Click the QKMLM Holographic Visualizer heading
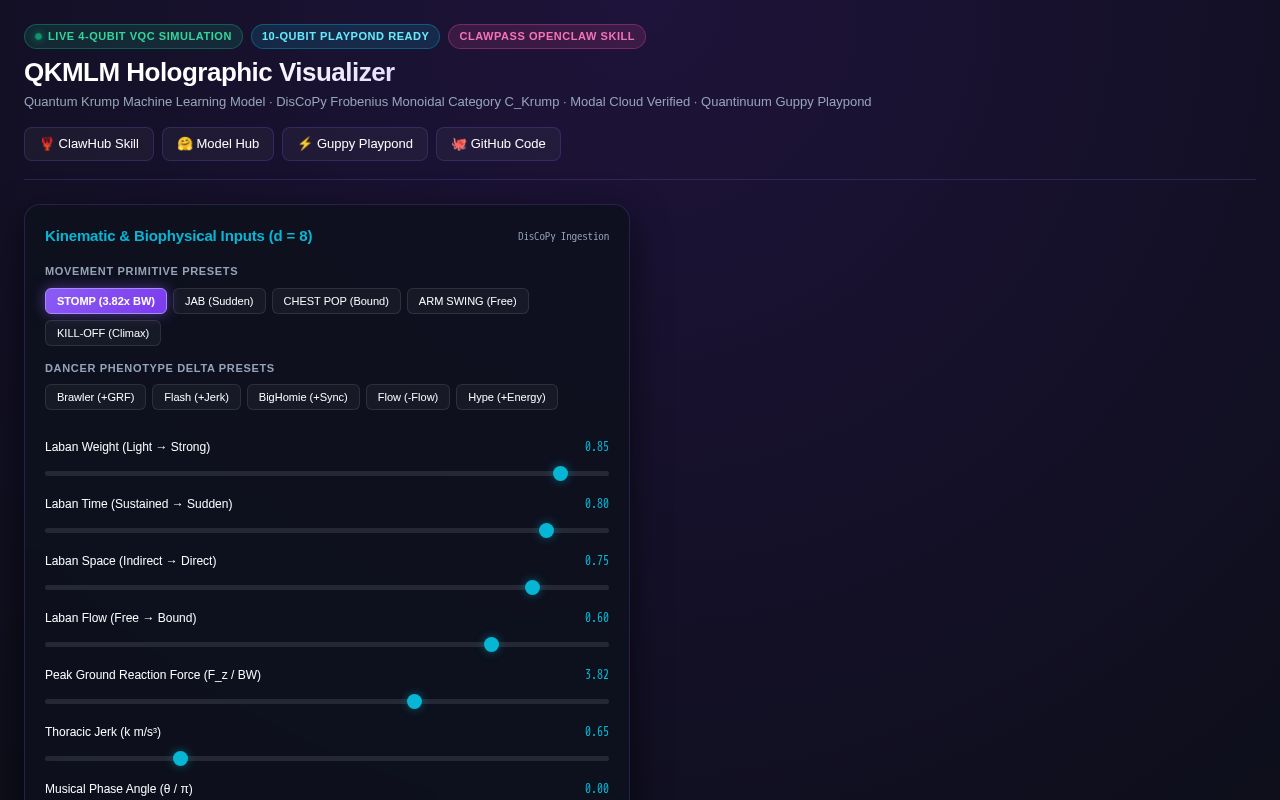The image size is (1280, 800). tap(209, 72)
